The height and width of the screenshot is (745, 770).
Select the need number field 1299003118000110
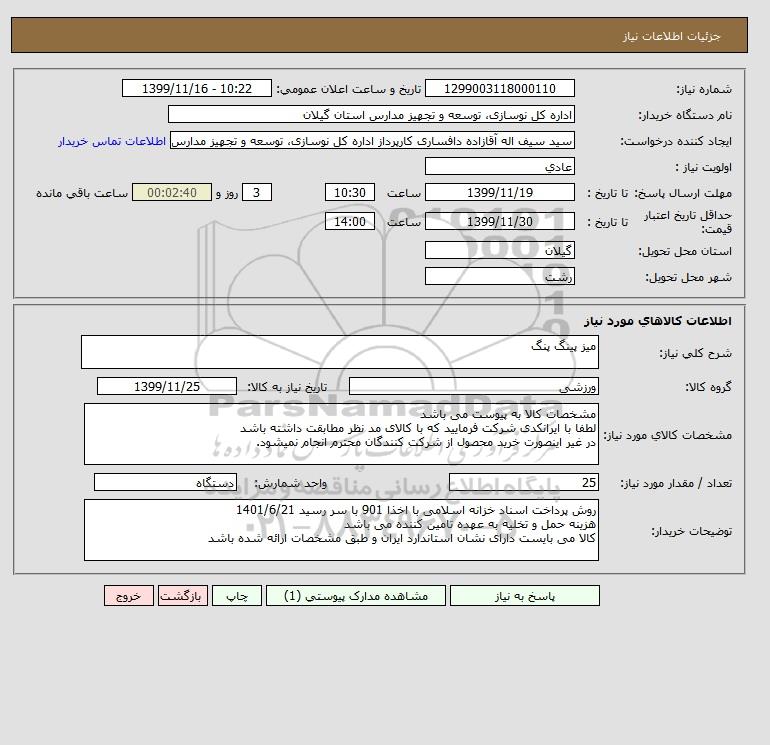(x=499, y=88)
